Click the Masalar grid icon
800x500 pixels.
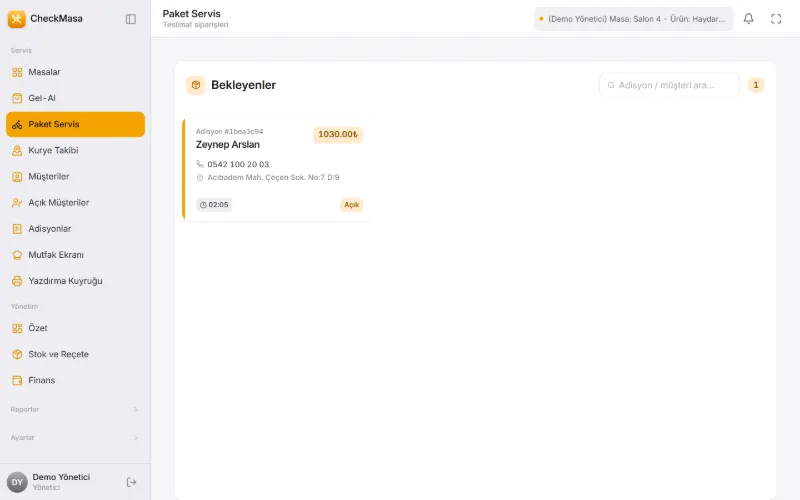tap(17, 72)
